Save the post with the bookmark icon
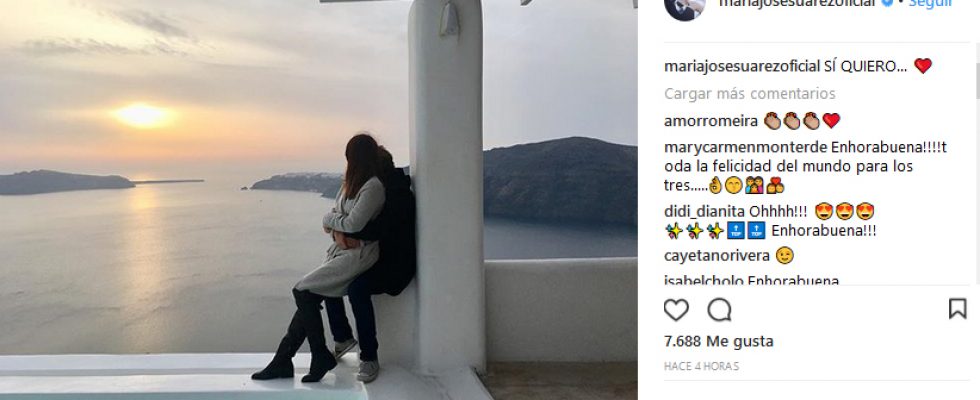This screenshot has height=400, width=980. 958,309
